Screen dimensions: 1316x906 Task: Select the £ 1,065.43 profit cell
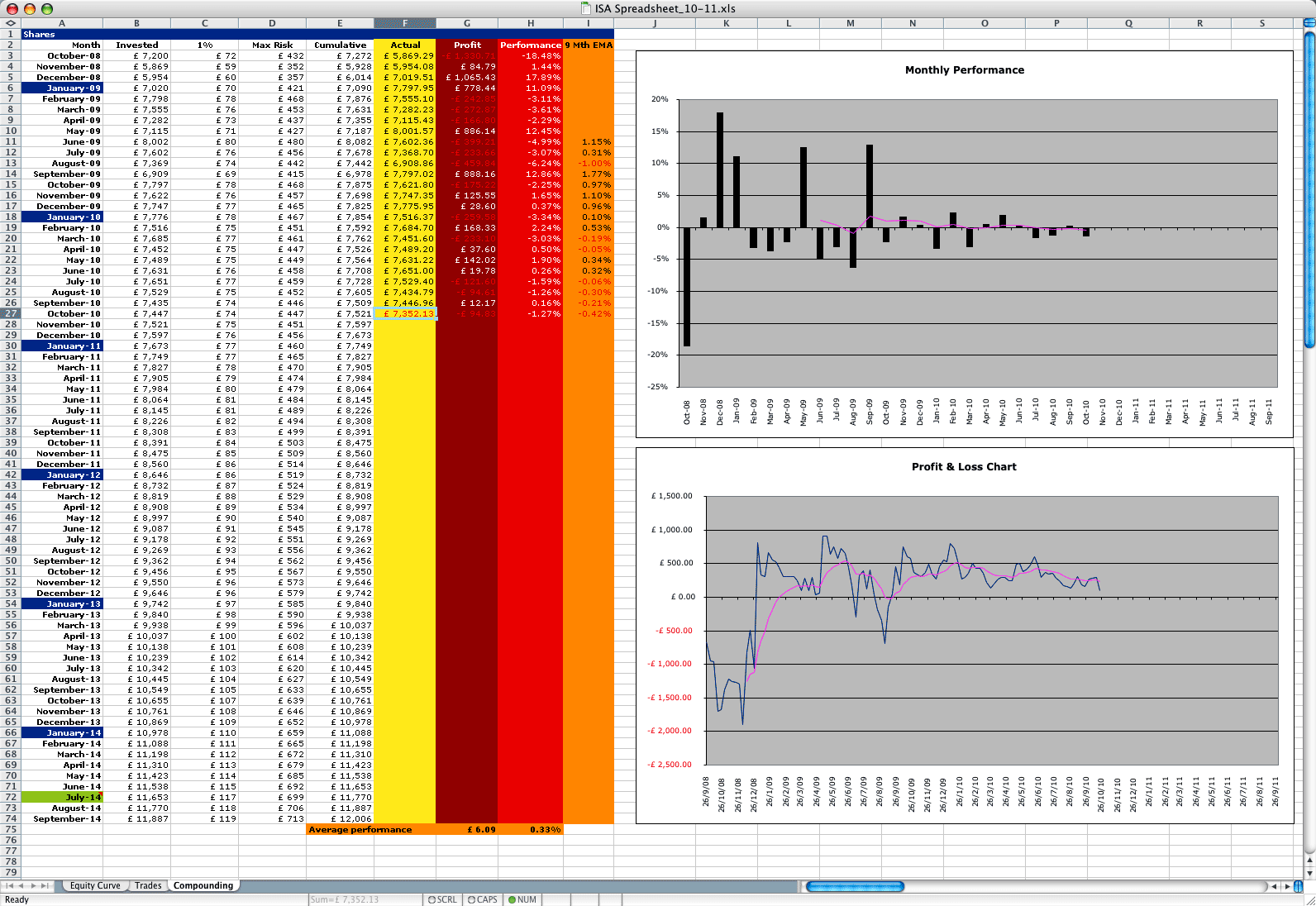pos(467,77)
